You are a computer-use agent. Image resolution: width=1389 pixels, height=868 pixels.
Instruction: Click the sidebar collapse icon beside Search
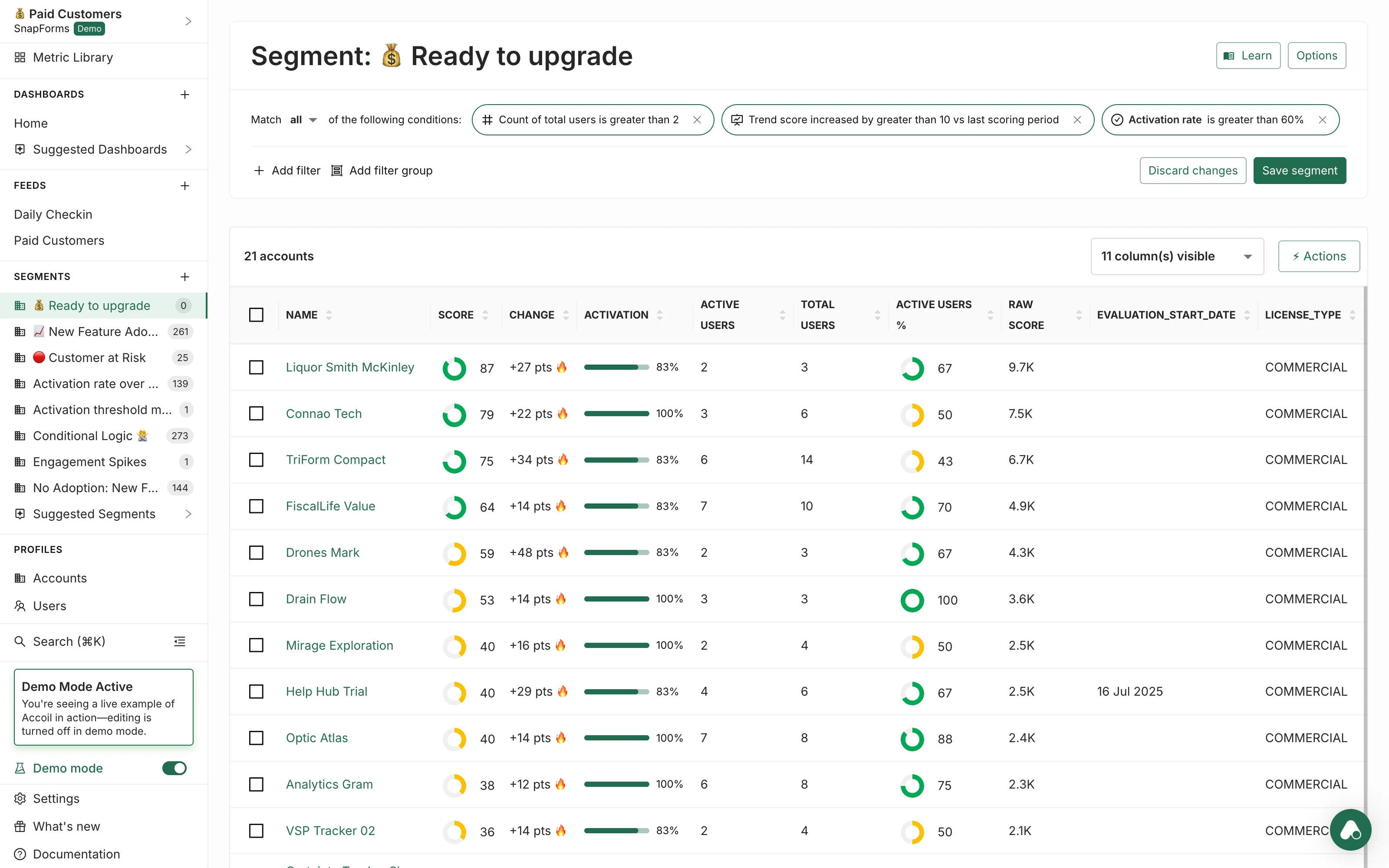(x=180, y=641)
